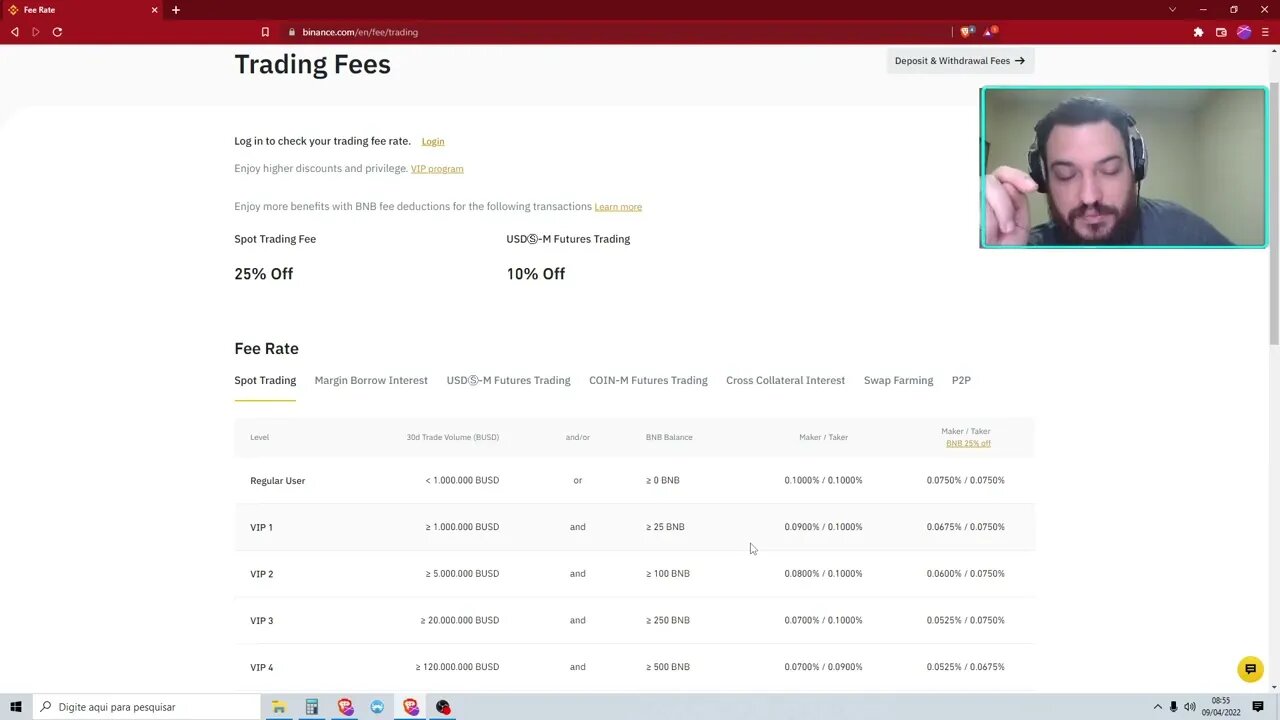Screen dimensions: 1280x720
Task: Click the Windows taskbar search box
Action: [x=146, y=707]
